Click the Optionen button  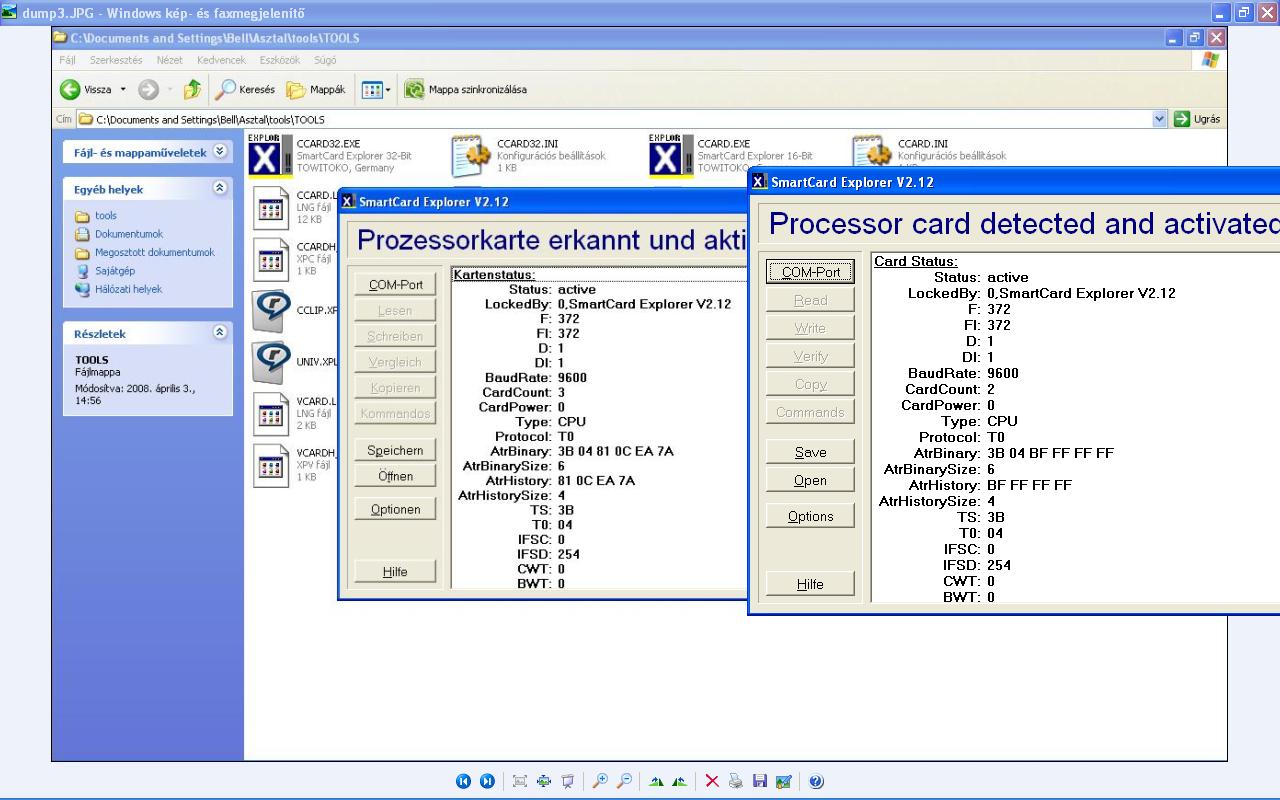point(395,509)
